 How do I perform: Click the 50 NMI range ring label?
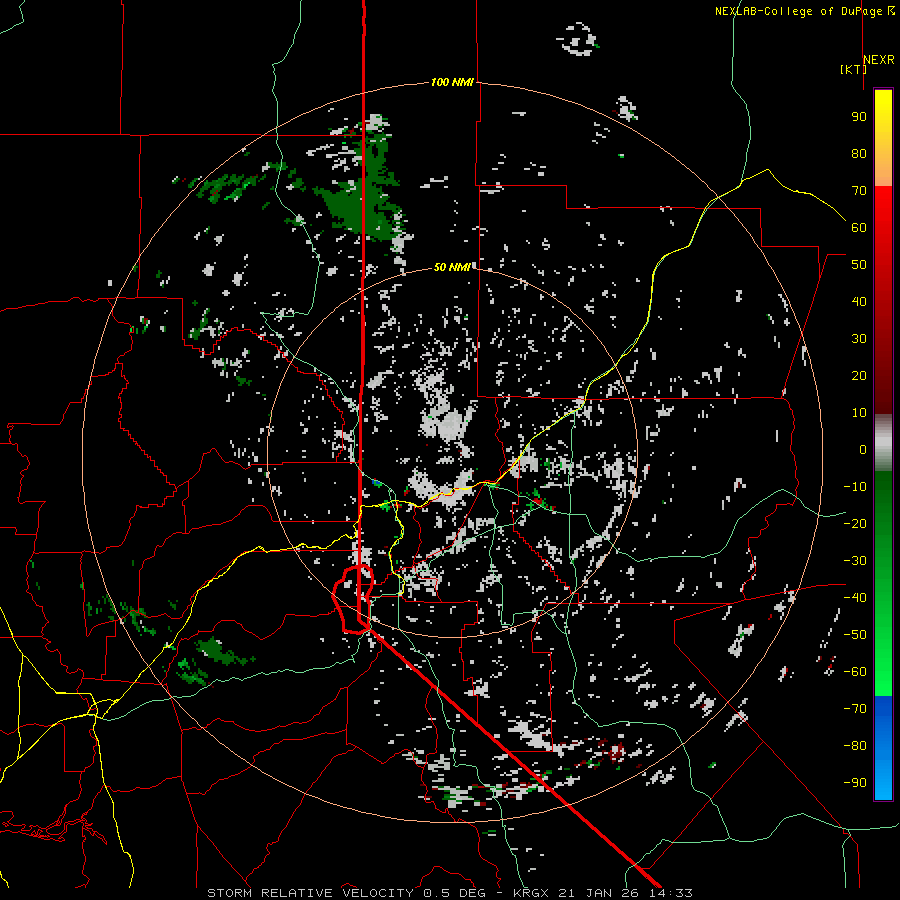click(452, 267)
